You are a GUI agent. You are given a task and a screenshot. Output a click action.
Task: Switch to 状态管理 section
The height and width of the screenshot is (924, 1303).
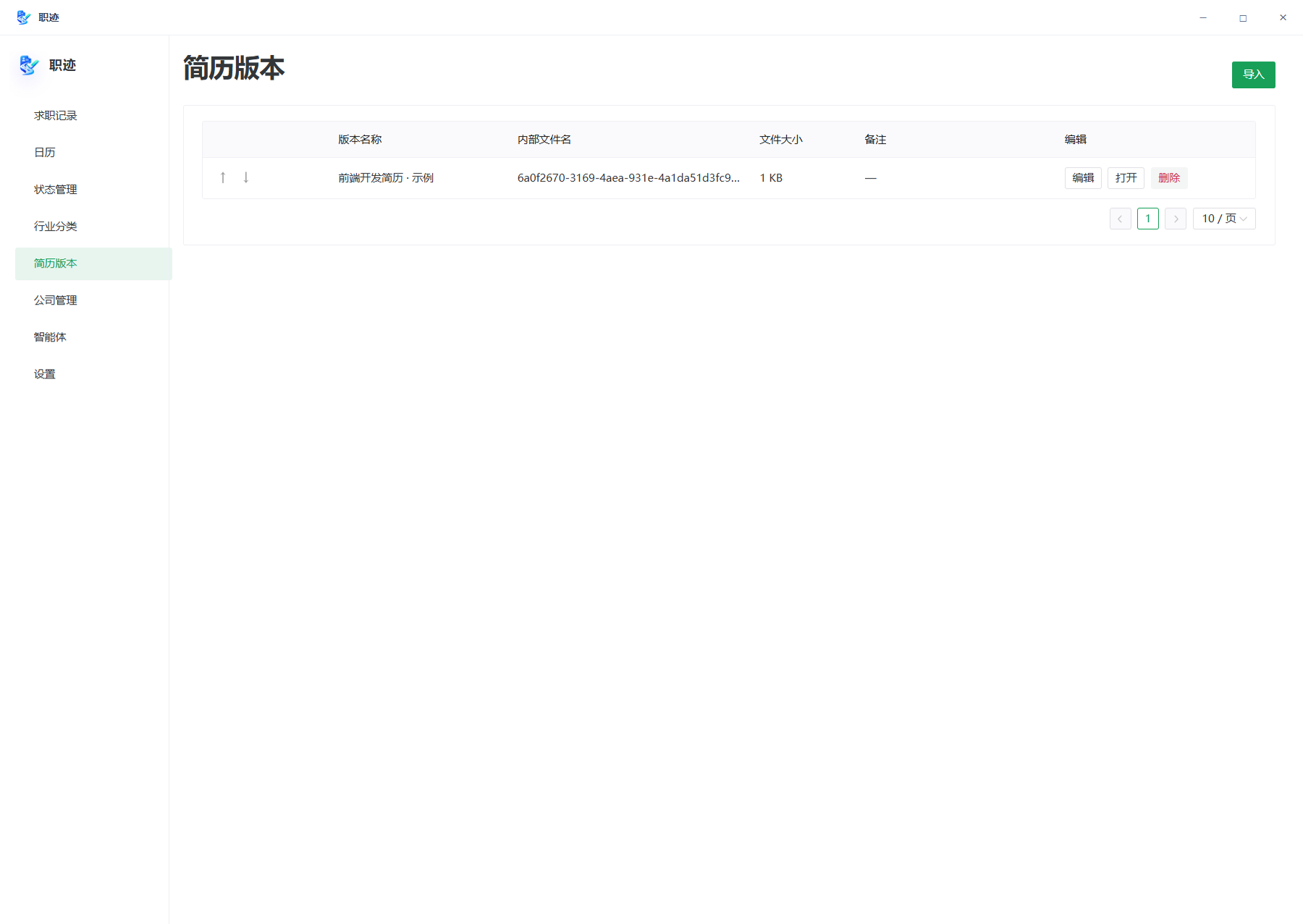(93, 190)
